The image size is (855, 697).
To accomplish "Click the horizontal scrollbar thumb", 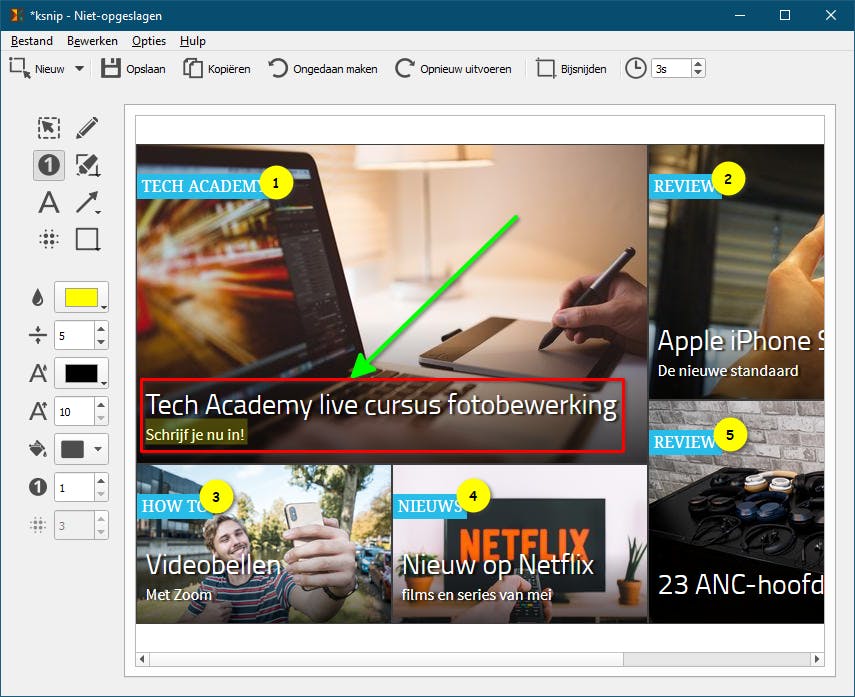I will pos(387,659).
